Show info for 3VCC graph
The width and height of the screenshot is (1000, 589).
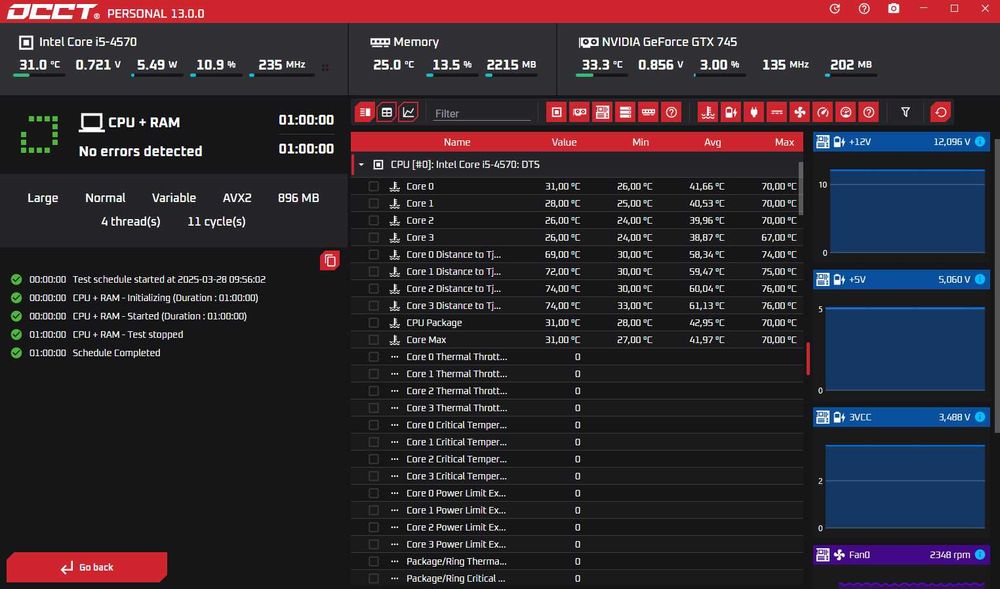[980, 417]
